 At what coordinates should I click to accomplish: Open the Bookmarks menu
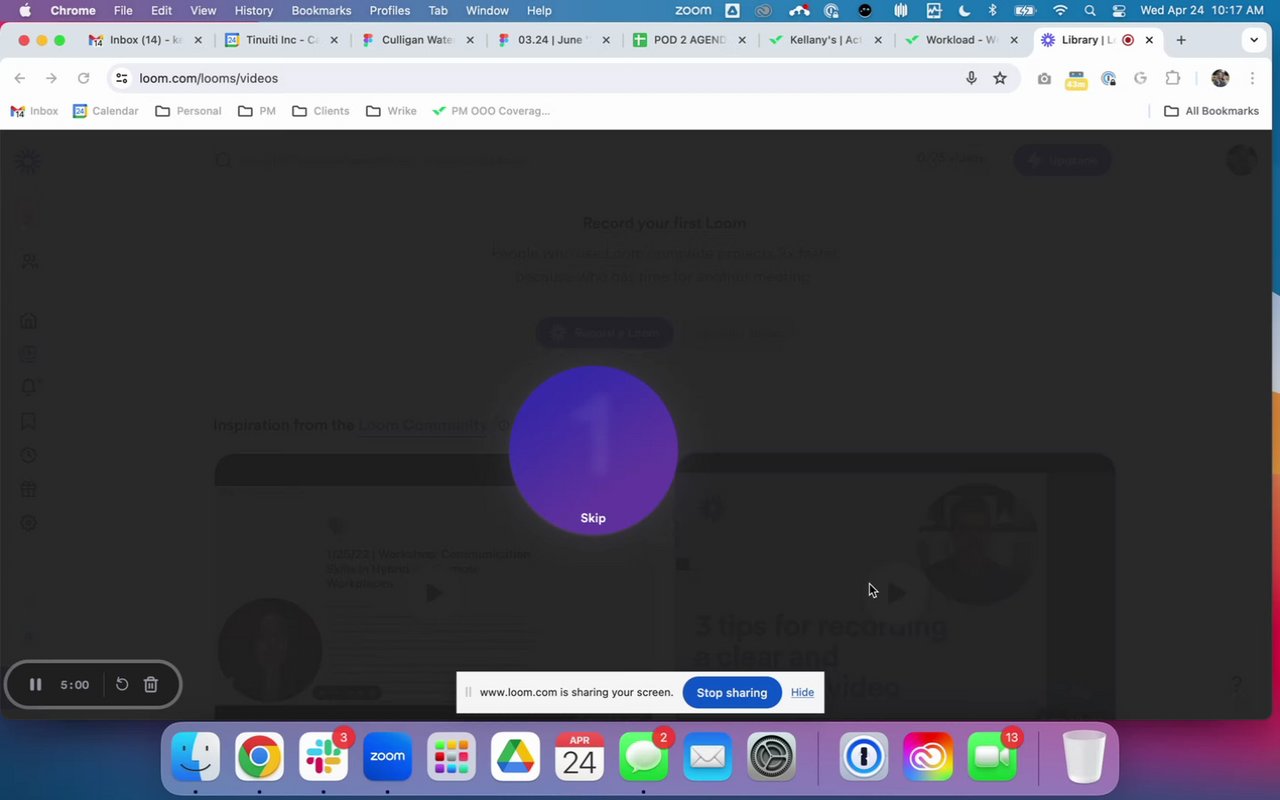tap(321, 10)
